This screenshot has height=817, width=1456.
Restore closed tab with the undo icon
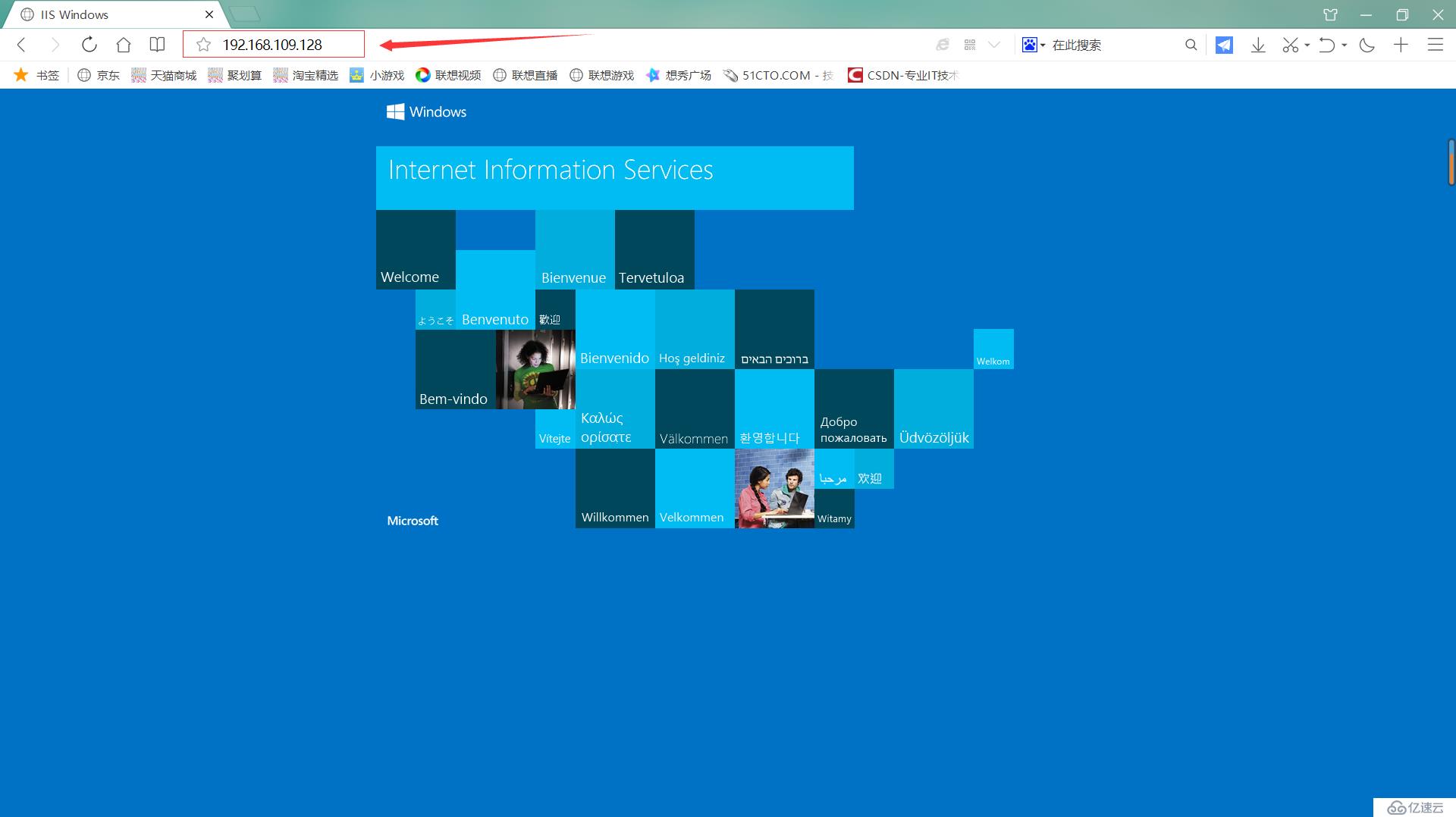point(1327,45)
